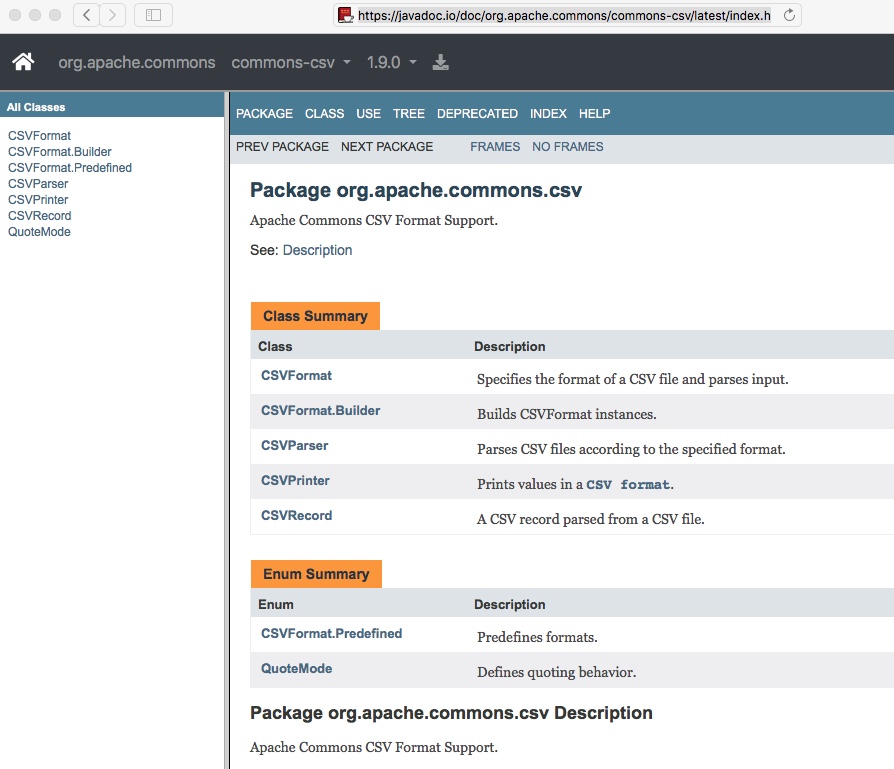Open the HELP navigation tab
This screenshot has height=769, width=894.
click(x=595, y=113)
